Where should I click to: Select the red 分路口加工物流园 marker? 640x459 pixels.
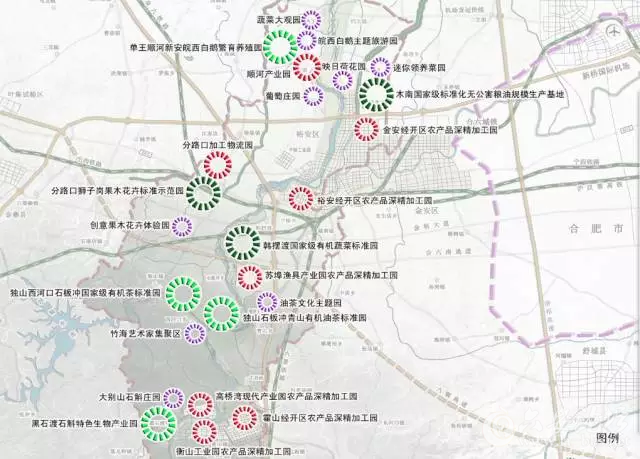tap(217, 165)
